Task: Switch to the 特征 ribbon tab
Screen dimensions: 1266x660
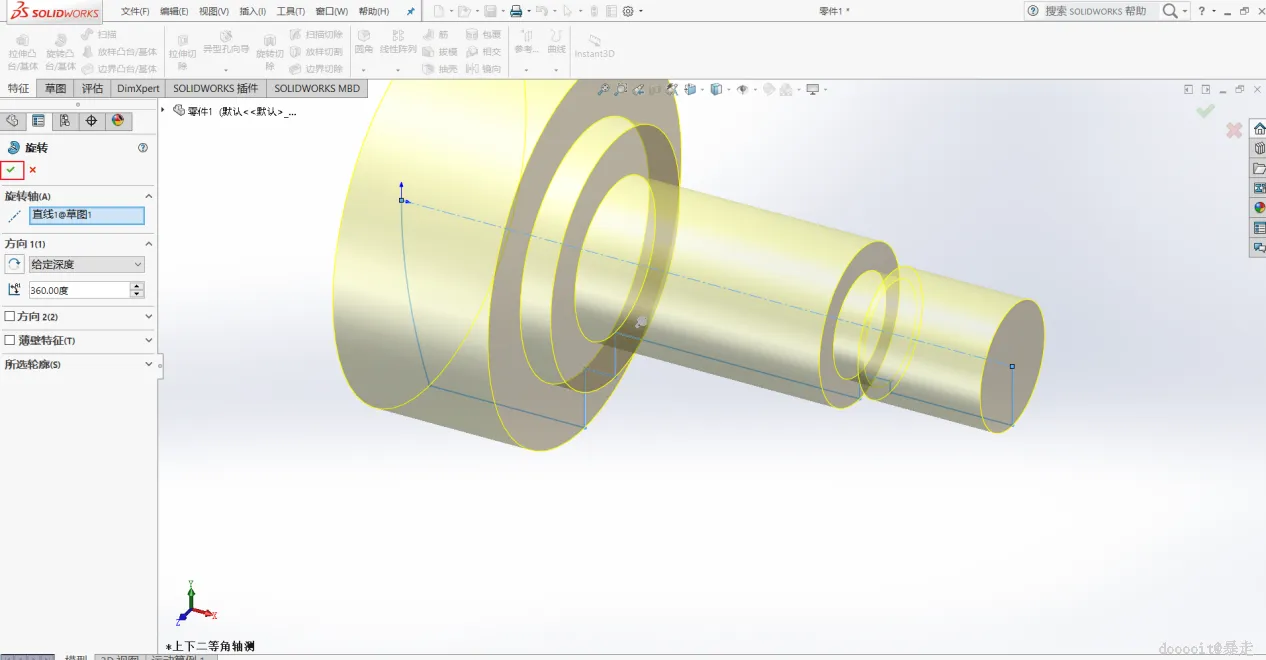Action: (18, 88)
